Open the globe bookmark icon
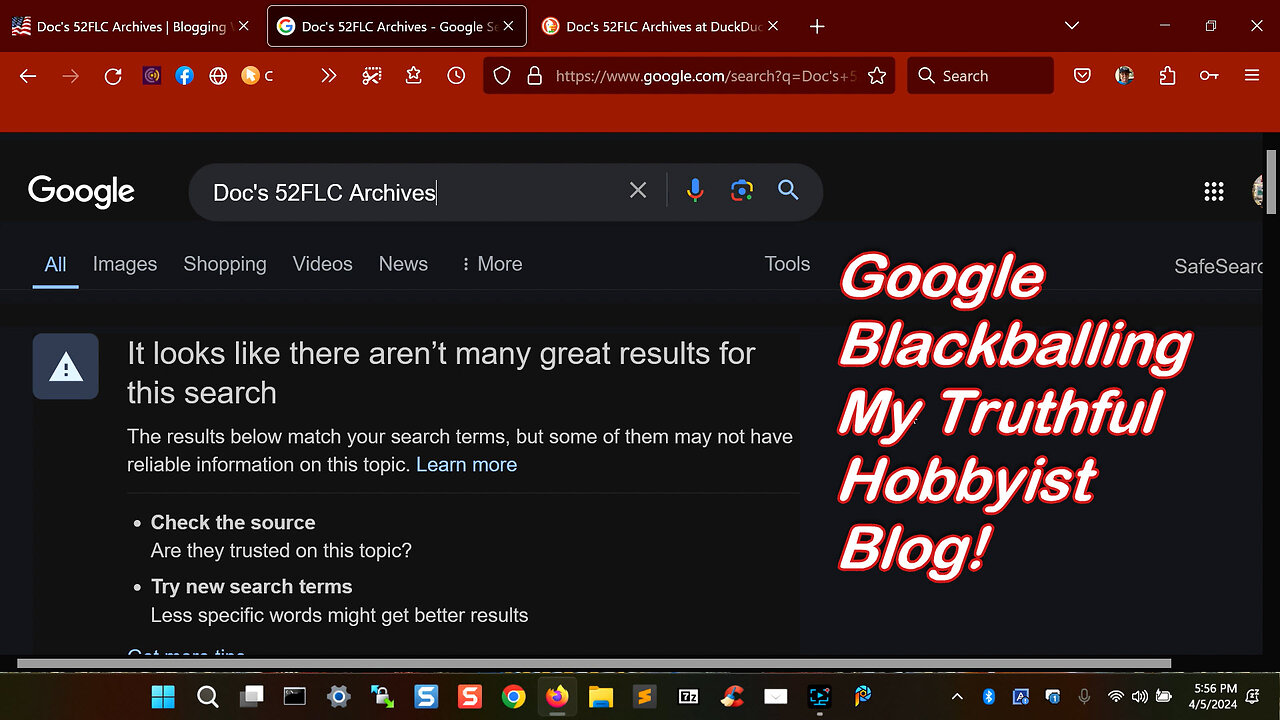Screen dimensions: 1280x720 pos(218,76)
